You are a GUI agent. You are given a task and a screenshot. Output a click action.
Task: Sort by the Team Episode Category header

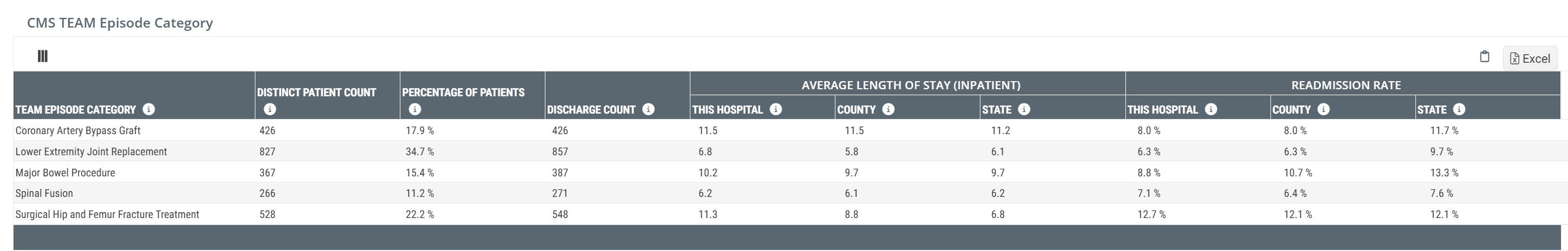(x=76, y=110)
